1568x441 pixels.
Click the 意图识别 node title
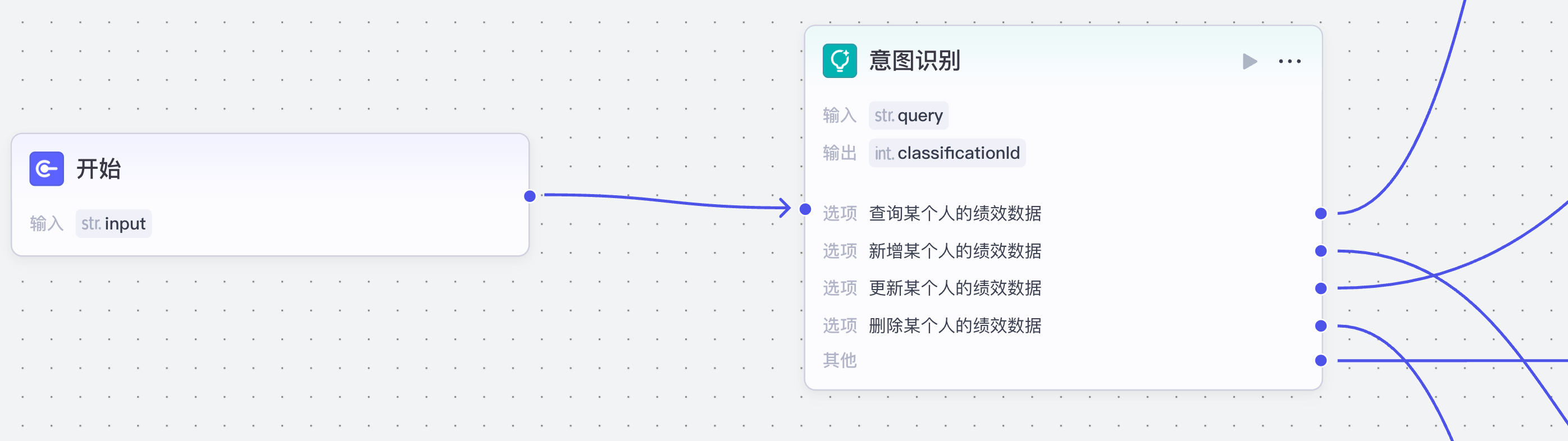pyautogui.click(x=914, y=61)
